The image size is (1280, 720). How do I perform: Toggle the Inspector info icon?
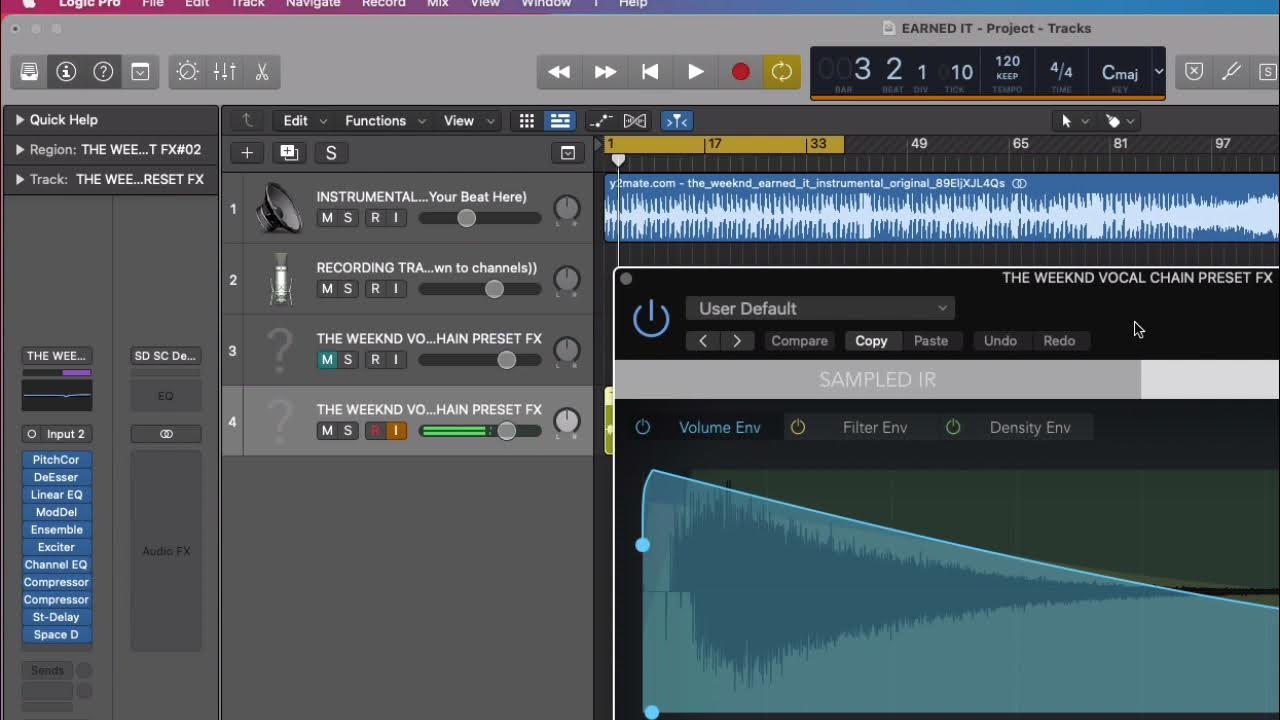pyautogui.click(x=66, y=72)
